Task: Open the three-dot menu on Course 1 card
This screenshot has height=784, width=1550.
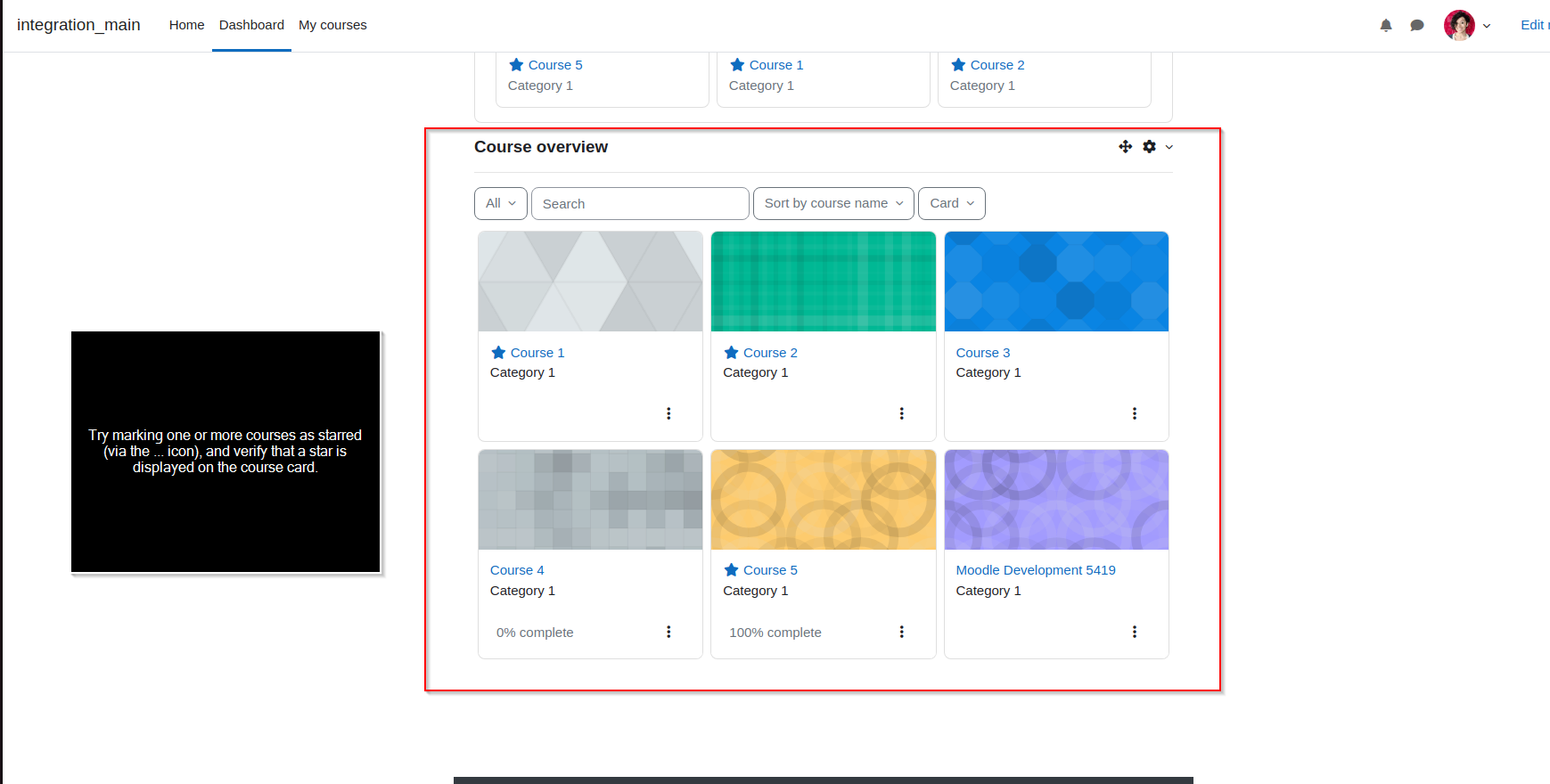Action: [668, 413]
